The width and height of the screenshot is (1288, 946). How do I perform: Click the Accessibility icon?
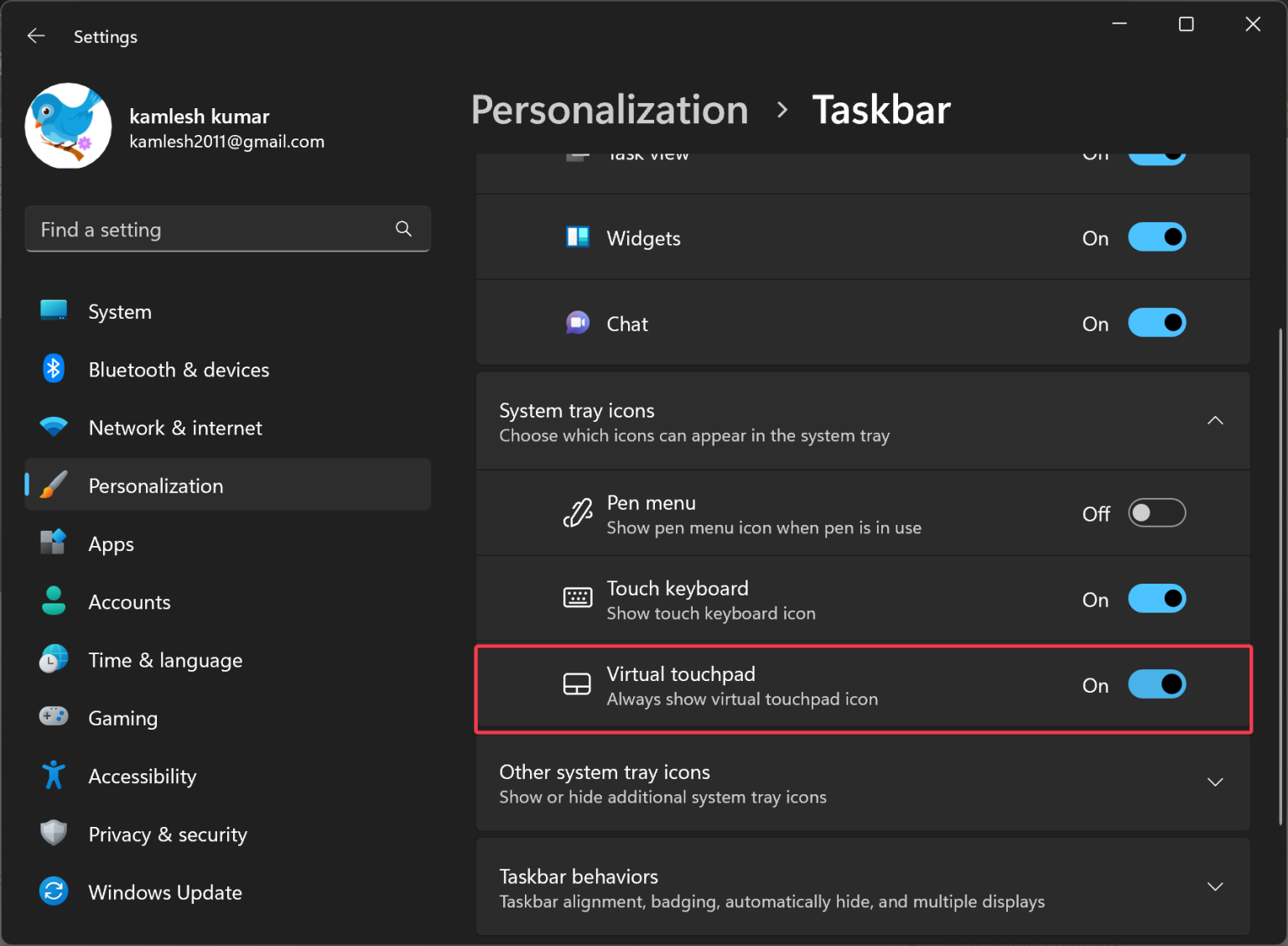click(53, 775)
